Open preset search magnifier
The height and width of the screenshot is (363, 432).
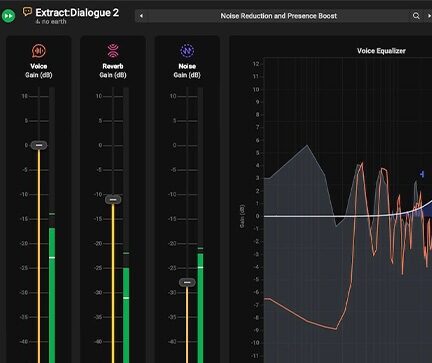(416, 16)
